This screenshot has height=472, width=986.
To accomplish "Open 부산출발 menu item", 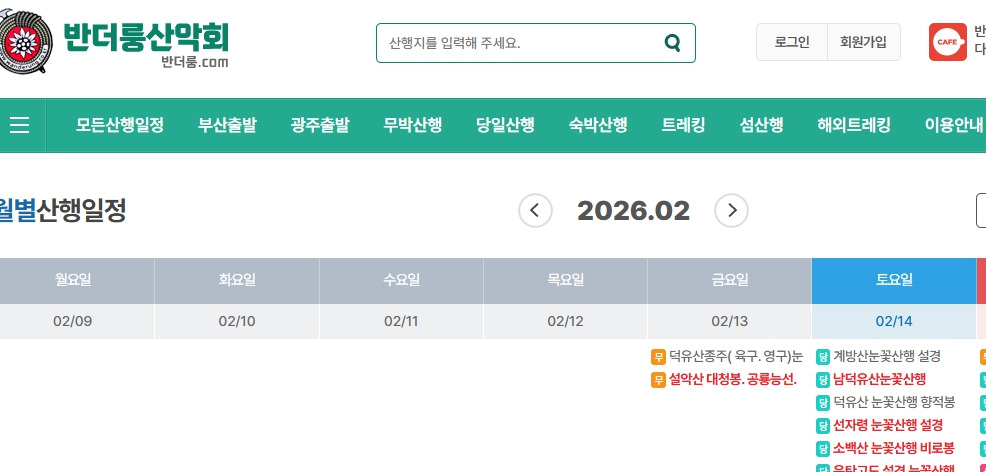I will coord(227,125).
